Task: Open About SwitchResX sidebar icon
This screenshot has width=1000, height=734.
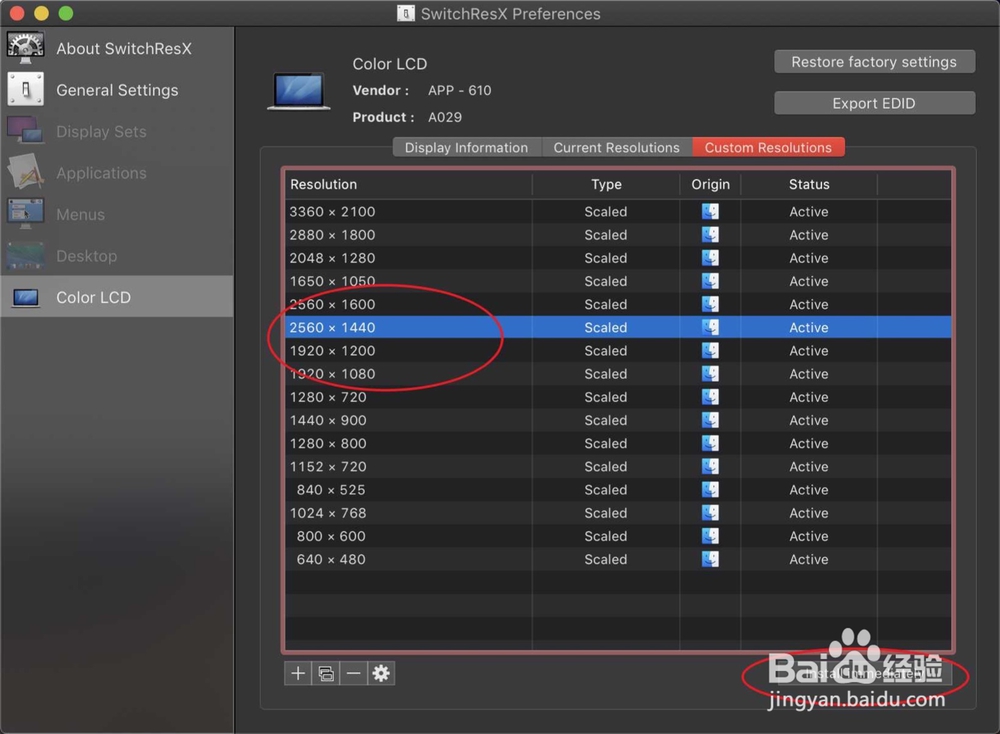Action: (25, 48)
